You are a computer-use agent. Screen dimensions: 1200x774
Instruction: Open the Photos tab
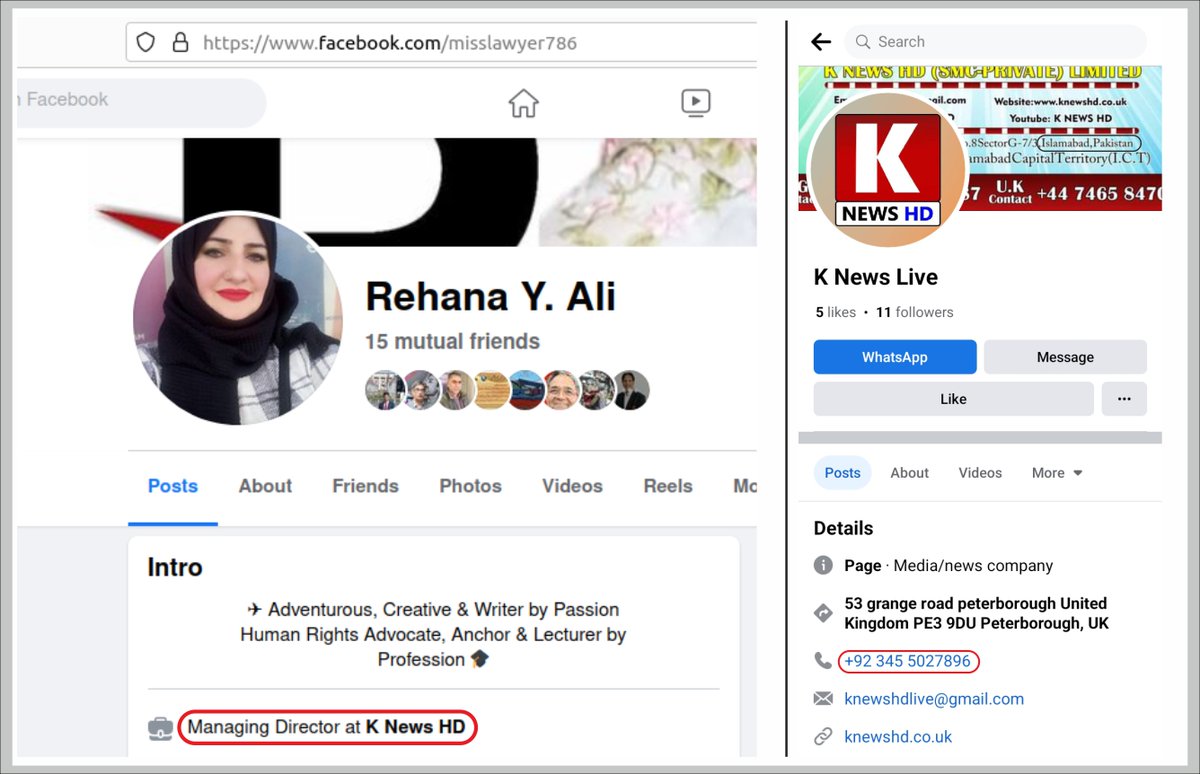(x=470, y=486)
